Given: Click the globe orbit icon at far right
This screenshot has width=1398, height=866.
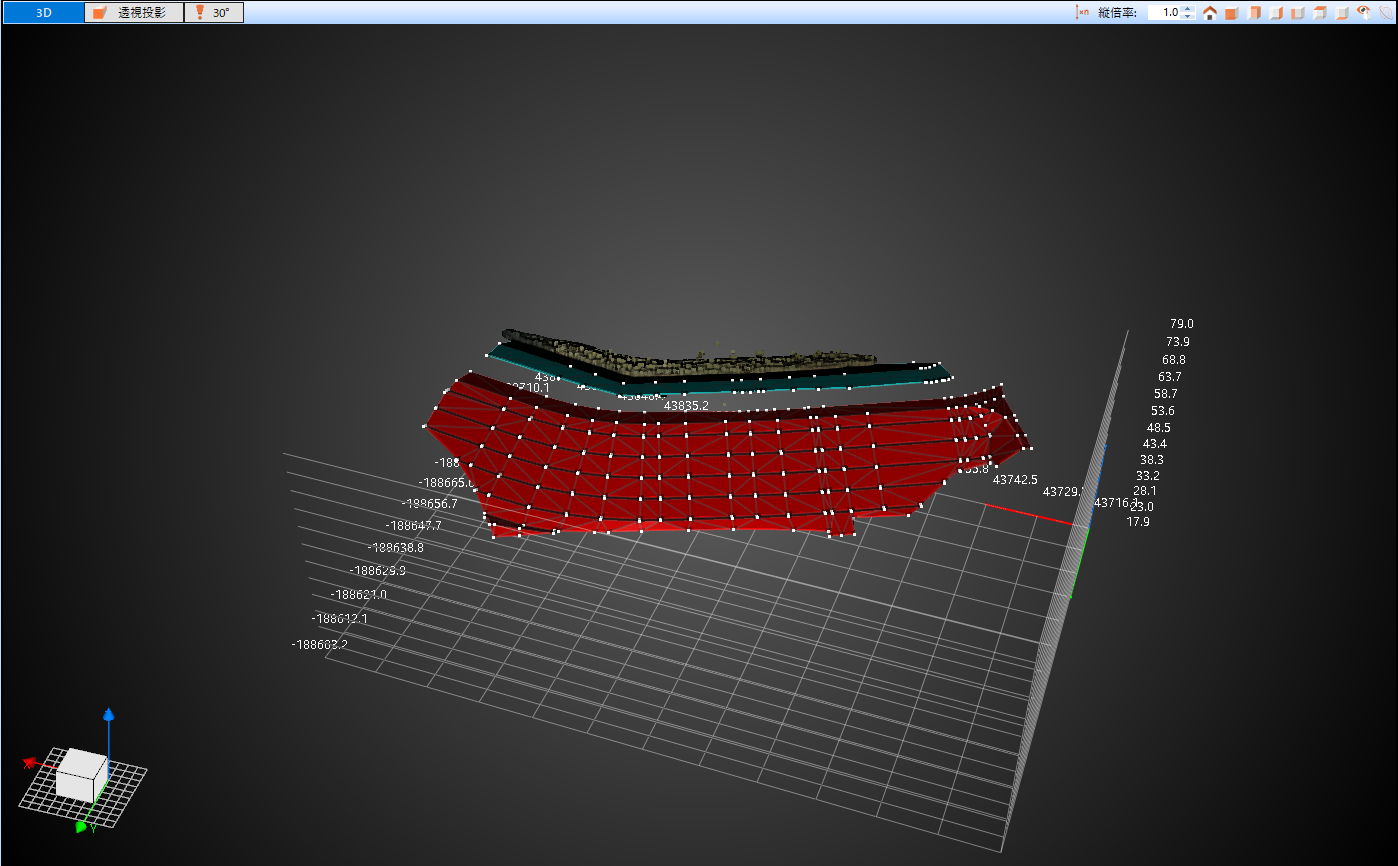Looking at the screenshot, I should (1385, 13).
